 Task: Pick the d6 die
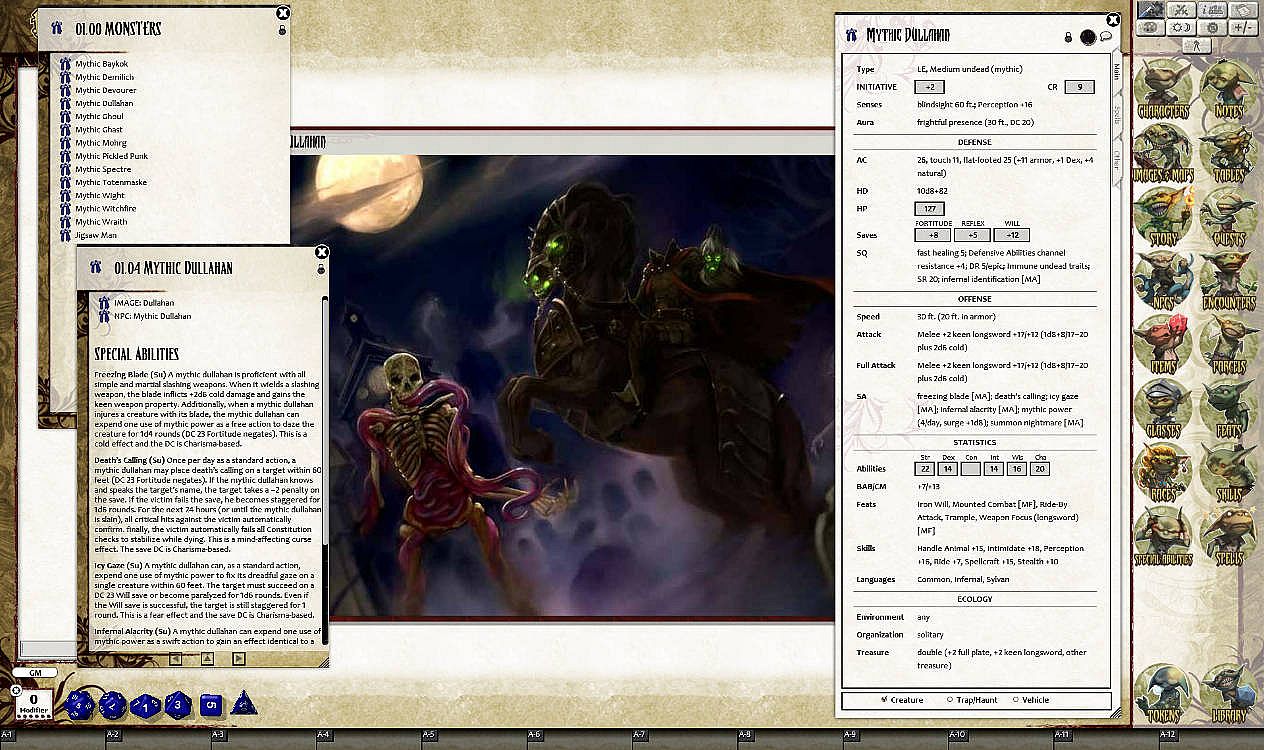click(x=211, y=705)
